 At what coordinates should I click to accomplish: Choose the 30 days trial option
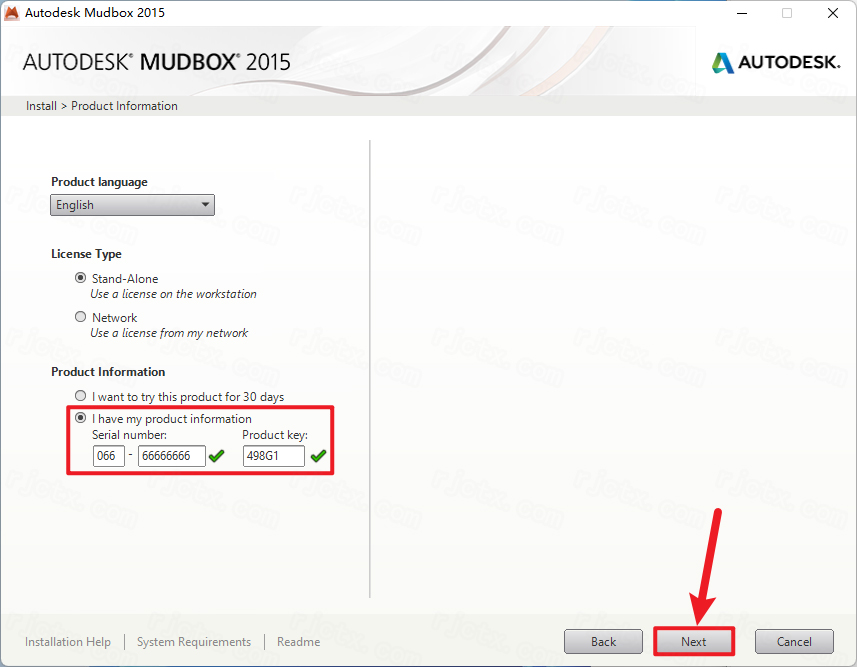(x=80, y=395)
